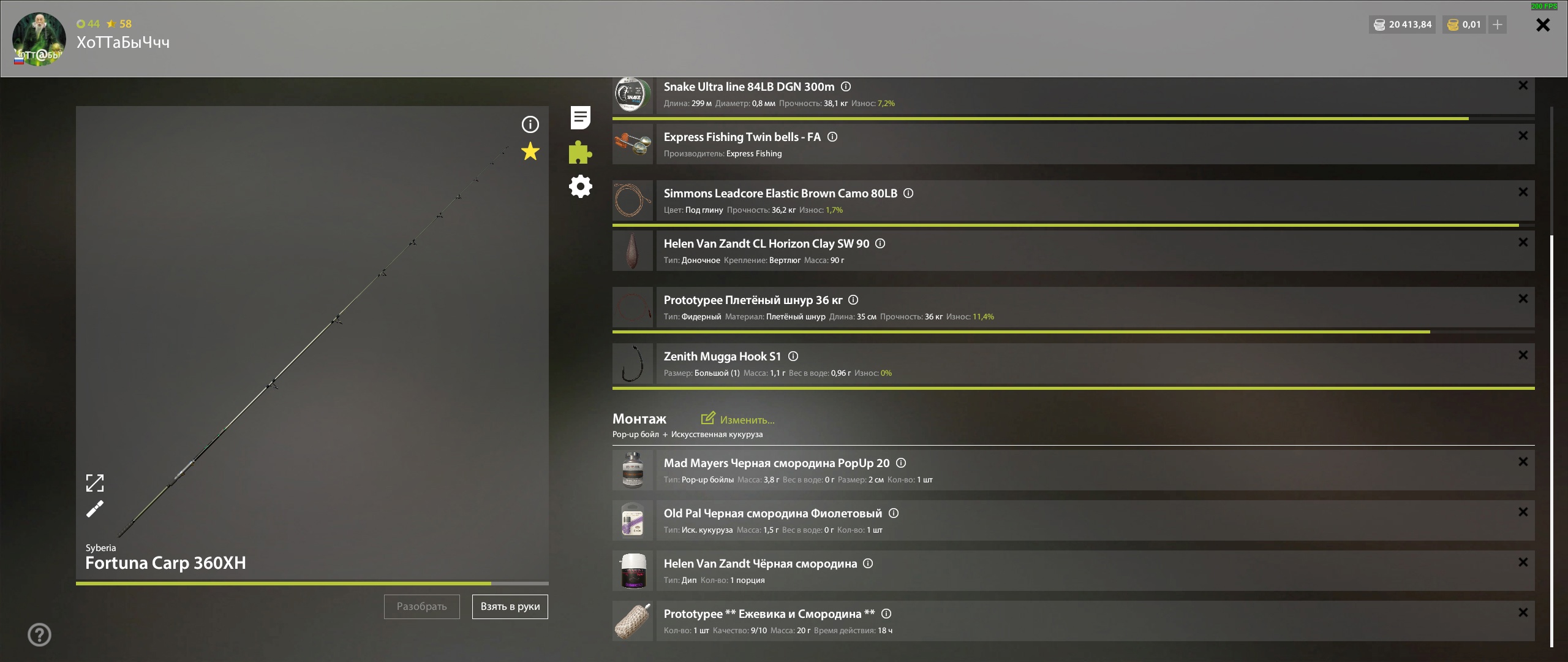Toggle the yellow favorite star
This screenshot has height=662, width=1568.
(530, 151)
